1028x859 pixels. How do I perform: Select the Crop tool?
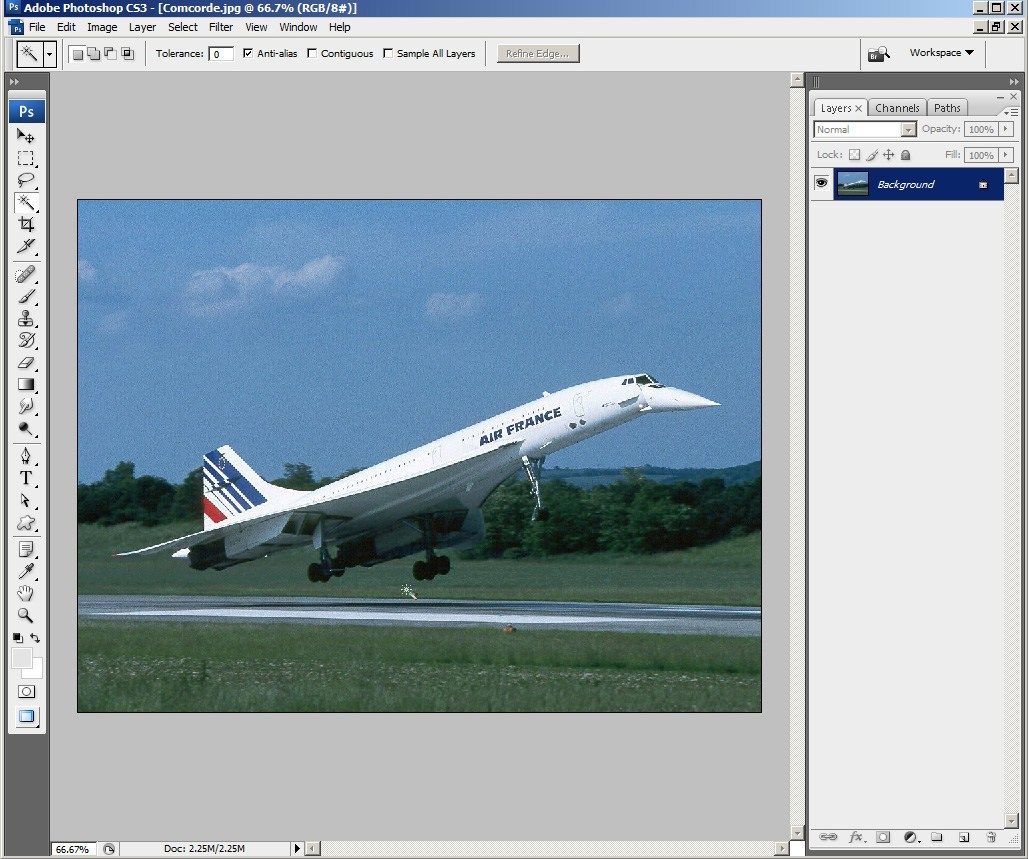tap(26, 224)
